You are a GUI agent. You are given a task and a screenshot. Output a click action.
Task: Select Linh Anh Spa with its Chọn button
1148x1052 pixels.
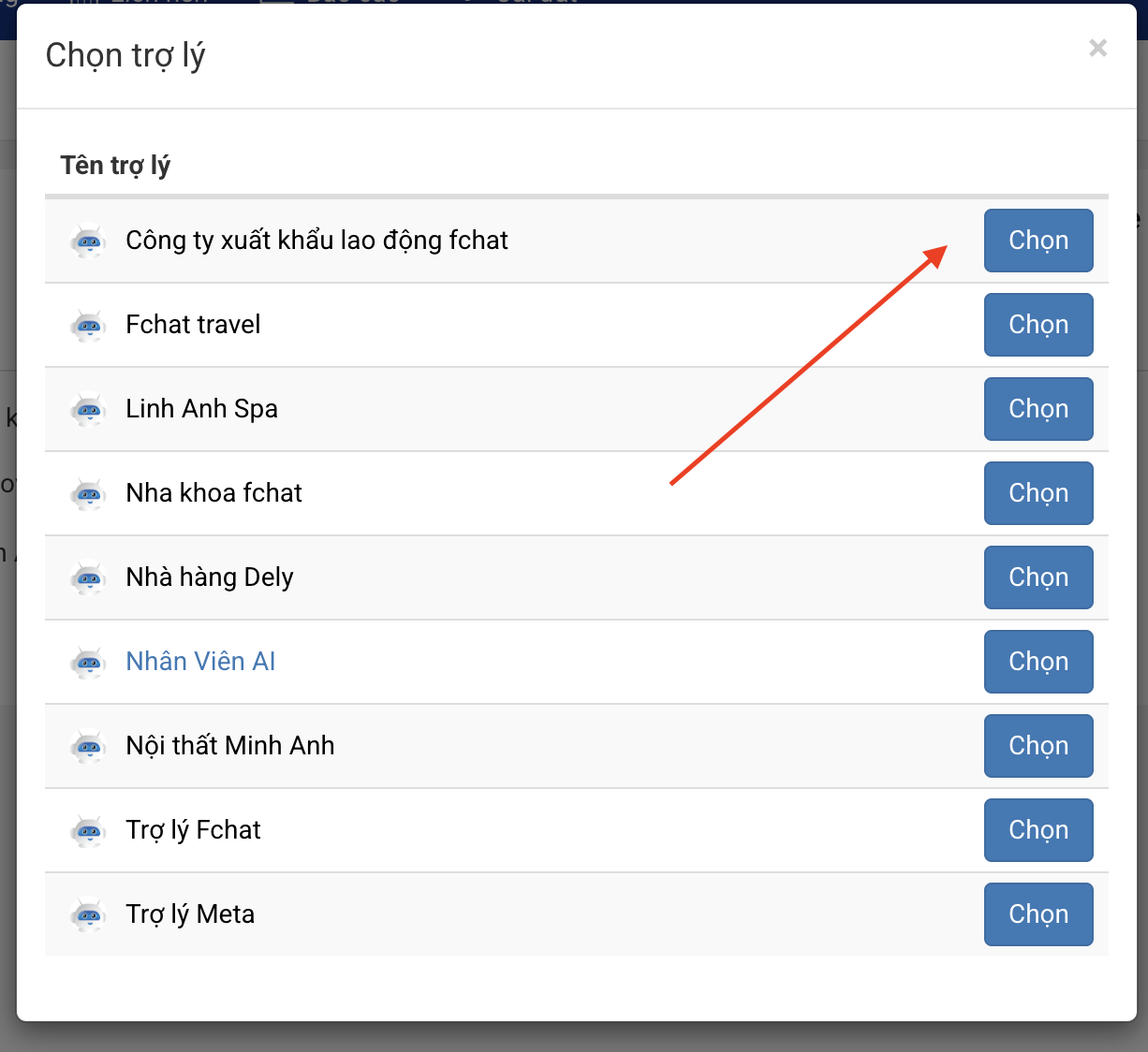[x=1038, y=409]
